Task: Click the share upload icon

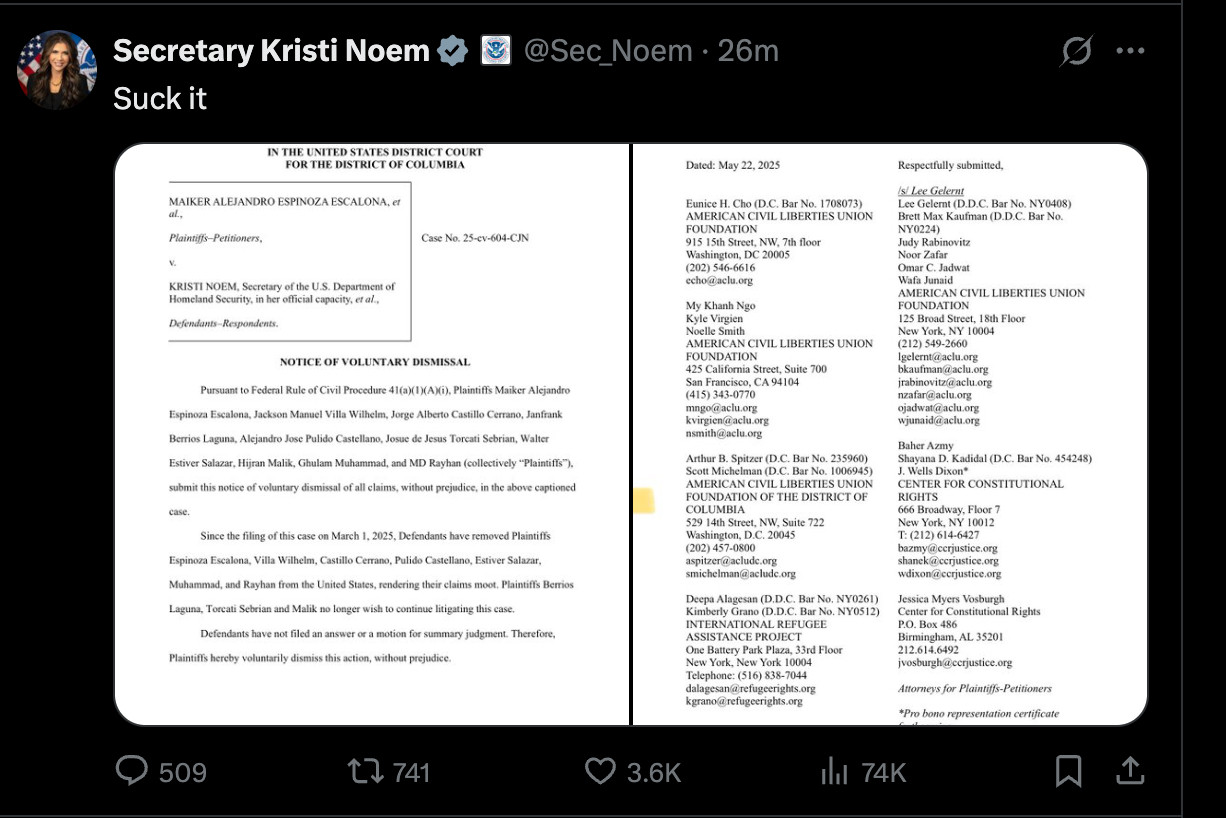Action: coord(1130,770)
